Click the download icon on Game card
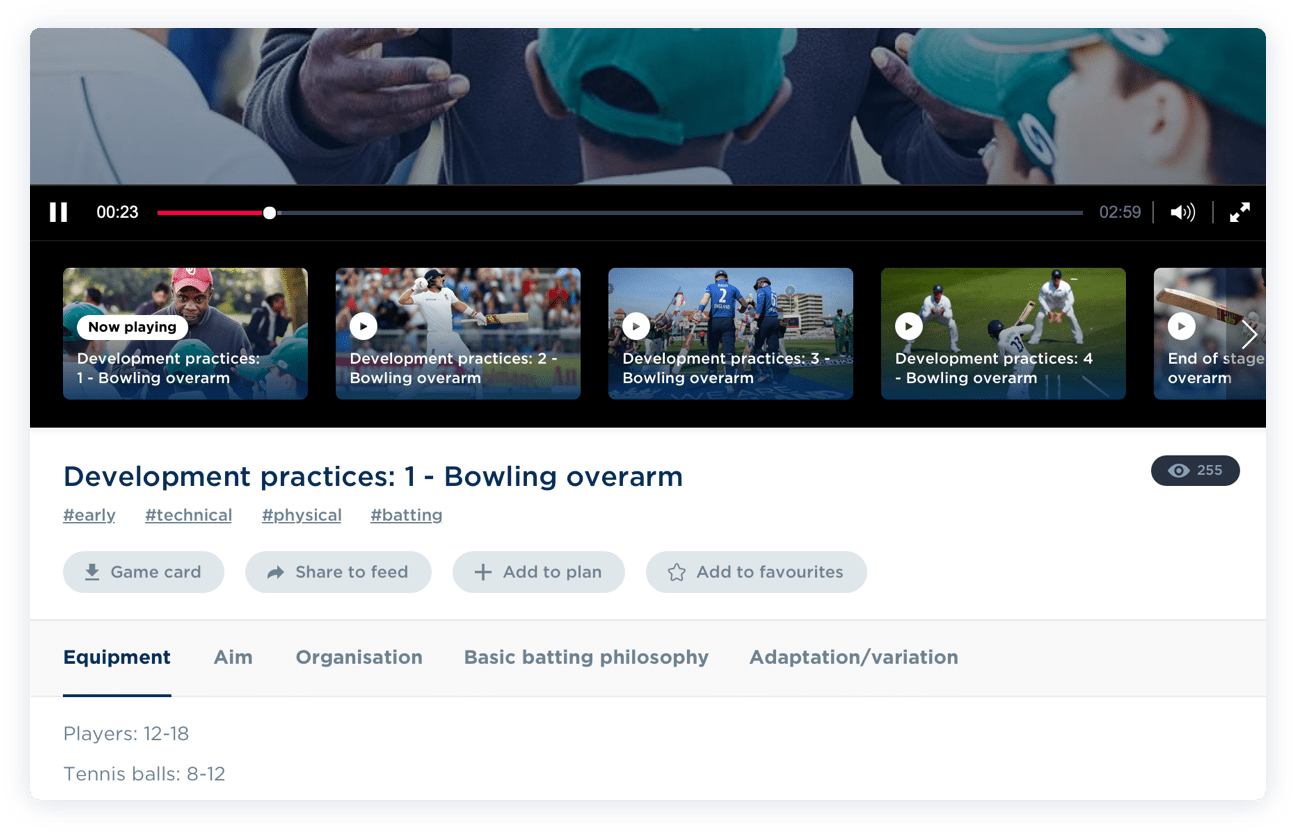This screenshot has width=1296, height=832. 92,572
